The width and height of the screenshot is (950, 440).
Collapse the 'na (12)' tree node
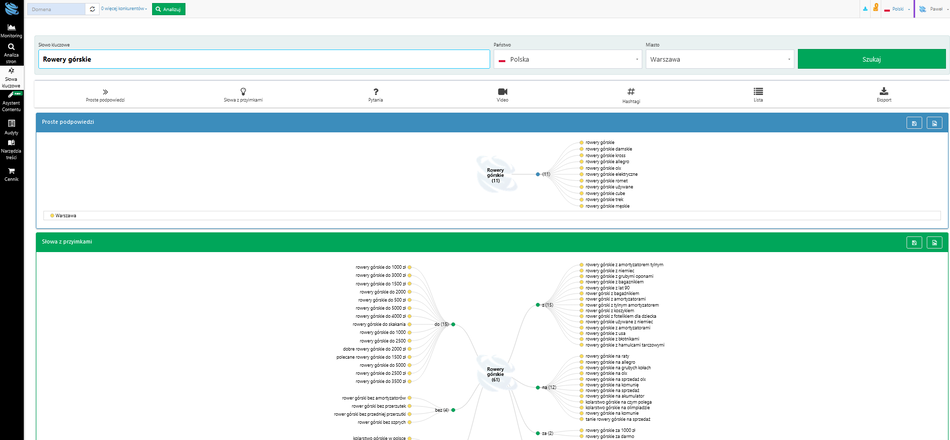click(537, 387)
